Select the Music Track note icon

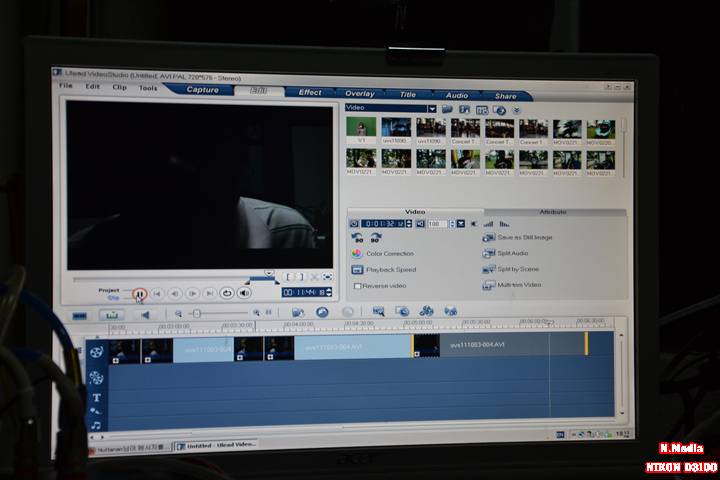(96, 426)
